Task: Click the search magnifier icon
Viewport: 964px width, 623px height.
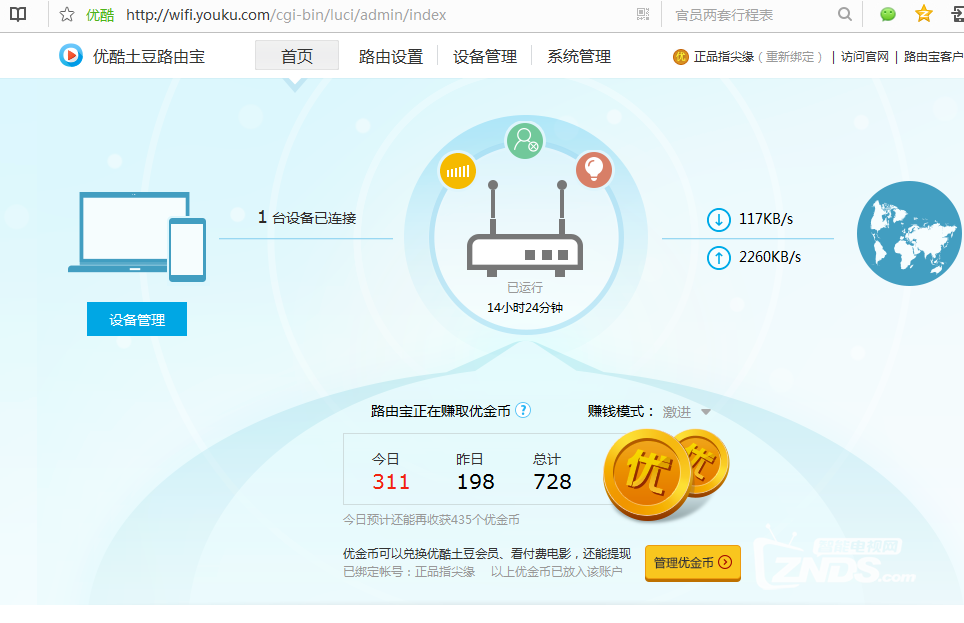Action: click(845, 14)
